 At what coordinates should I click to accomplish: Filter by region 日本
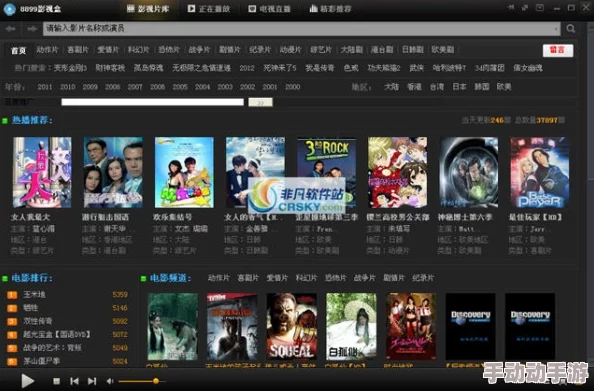[x=459, y=87]
